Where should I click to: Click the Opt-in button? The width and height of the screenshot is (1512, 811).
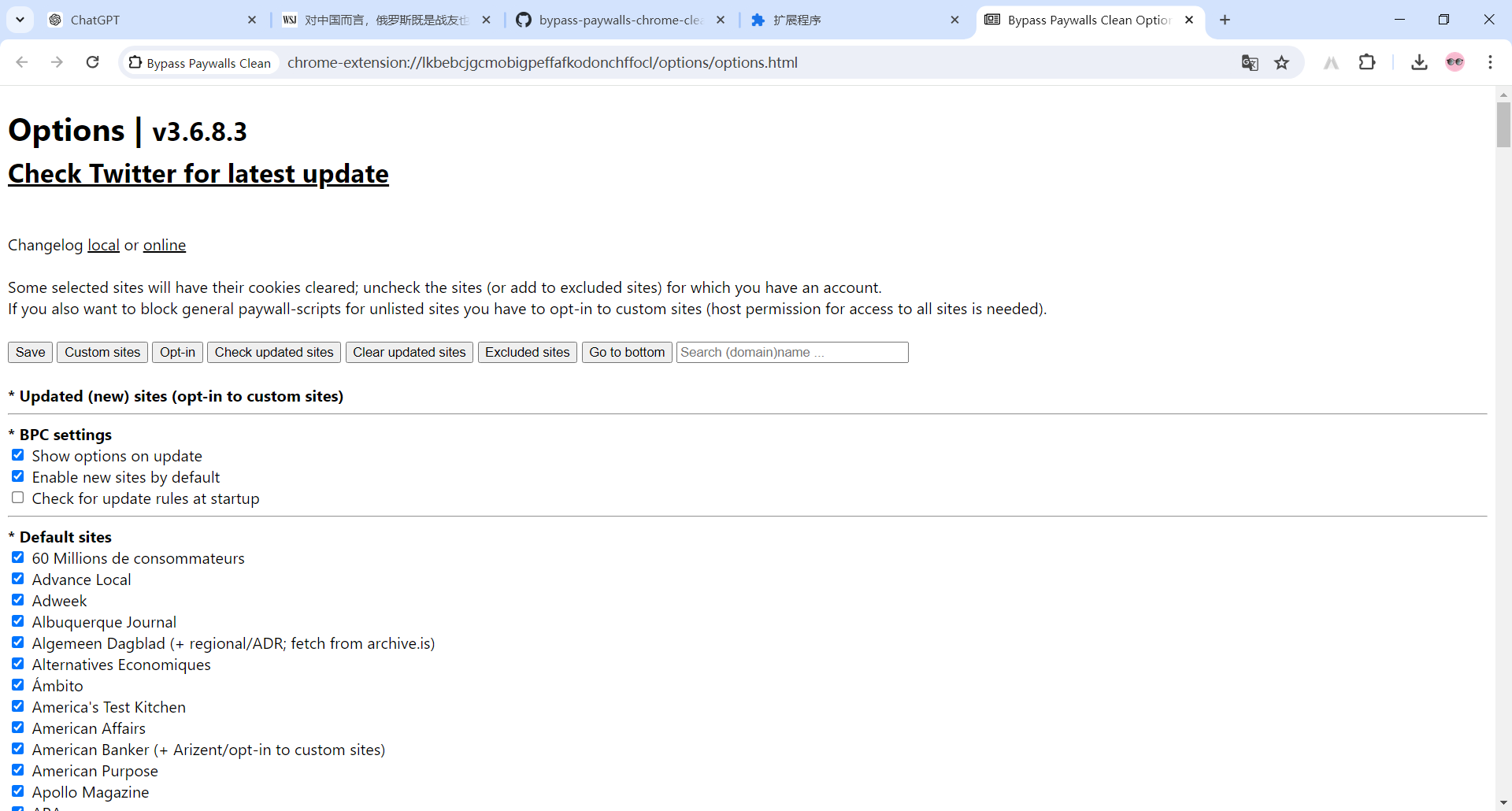click(177, 352)
